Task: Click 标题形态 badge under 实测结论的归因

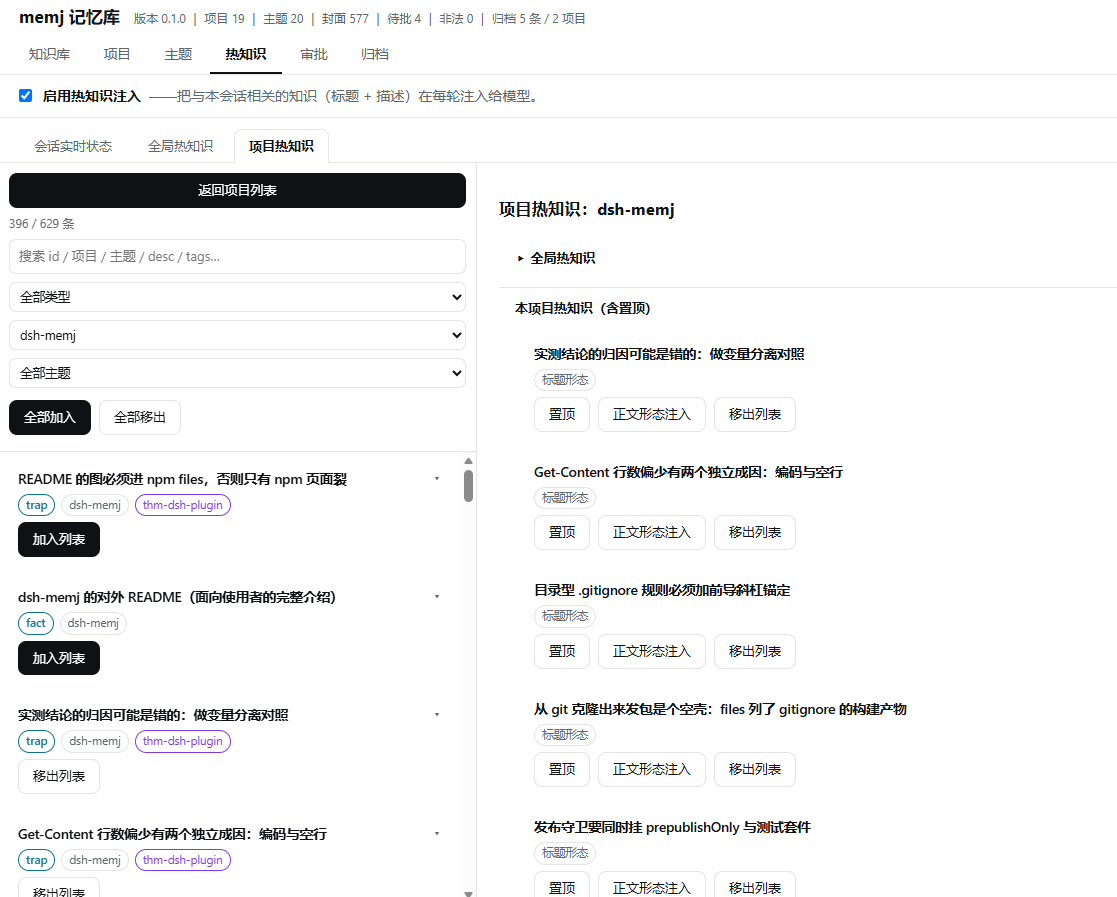Action: [x=565, y=380]
